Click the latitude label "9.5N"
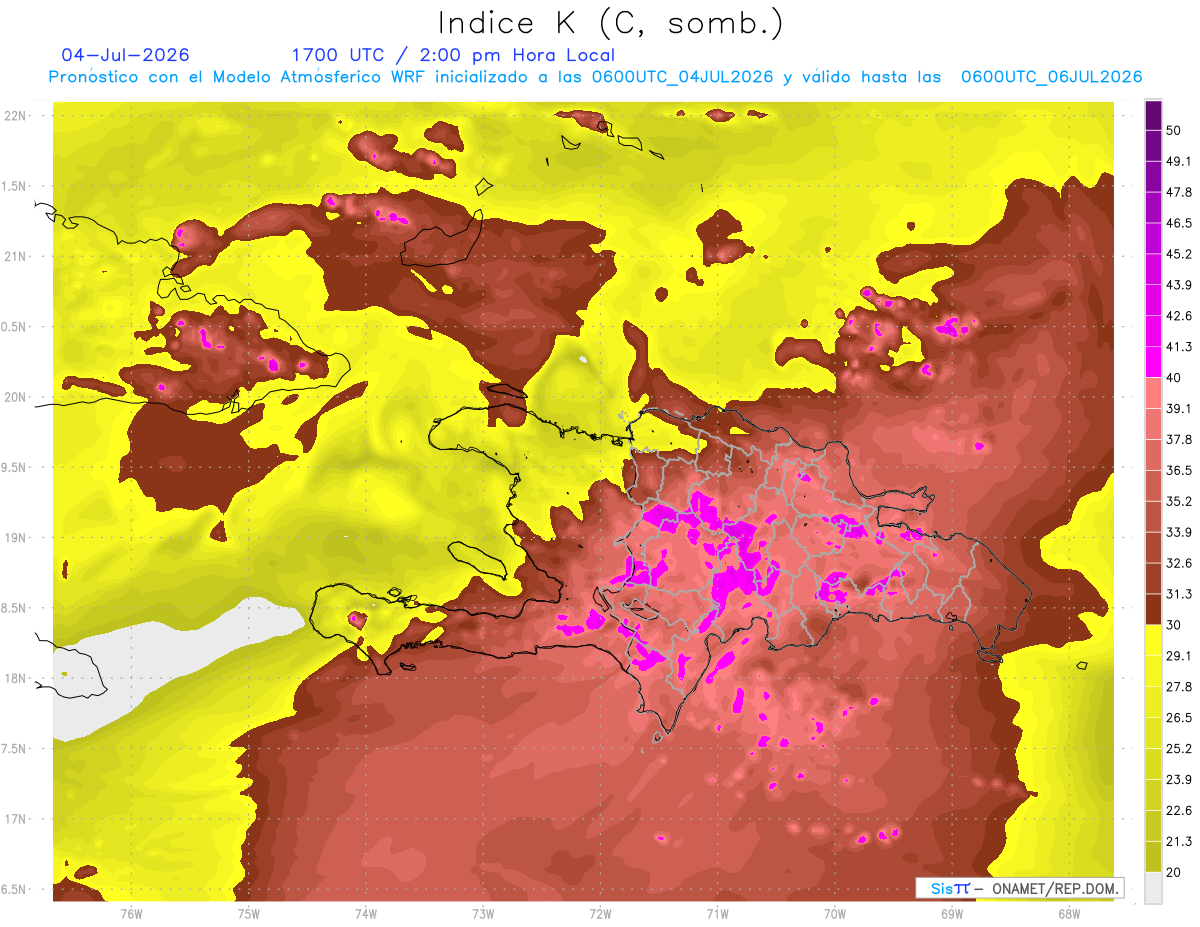 pos(14,468)
